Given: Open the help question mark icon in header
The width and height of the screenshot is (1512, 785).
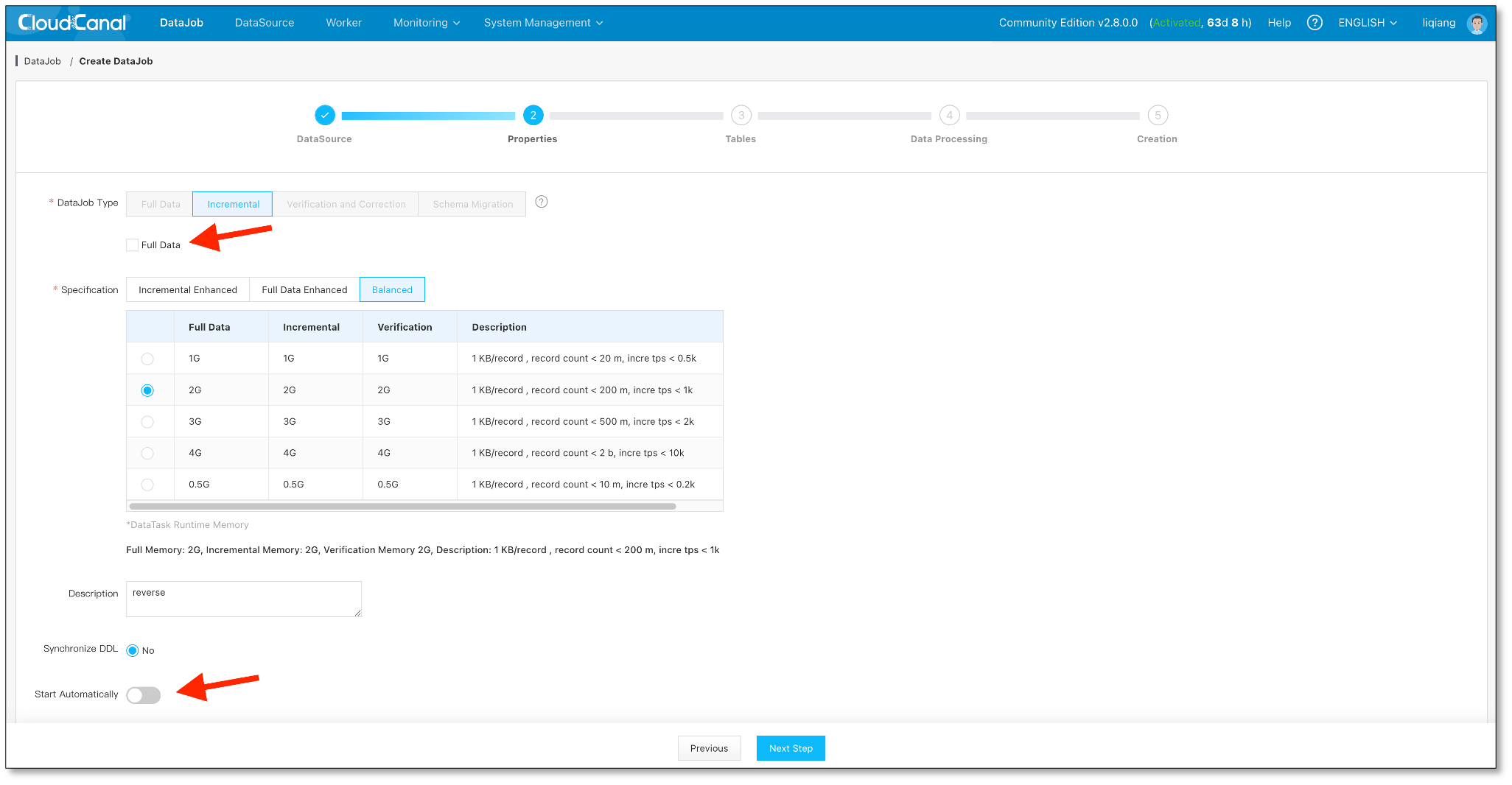Looking at the screenshot, I should 1314,23.
